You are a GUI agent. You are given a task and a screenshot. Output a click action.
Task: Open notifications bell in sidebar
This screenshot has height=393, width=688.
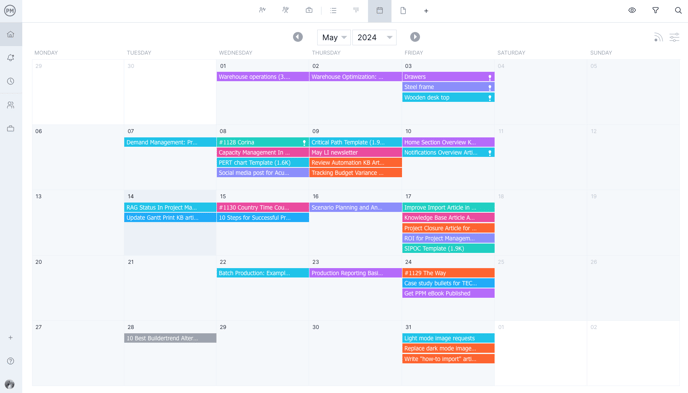coord(11,58)
